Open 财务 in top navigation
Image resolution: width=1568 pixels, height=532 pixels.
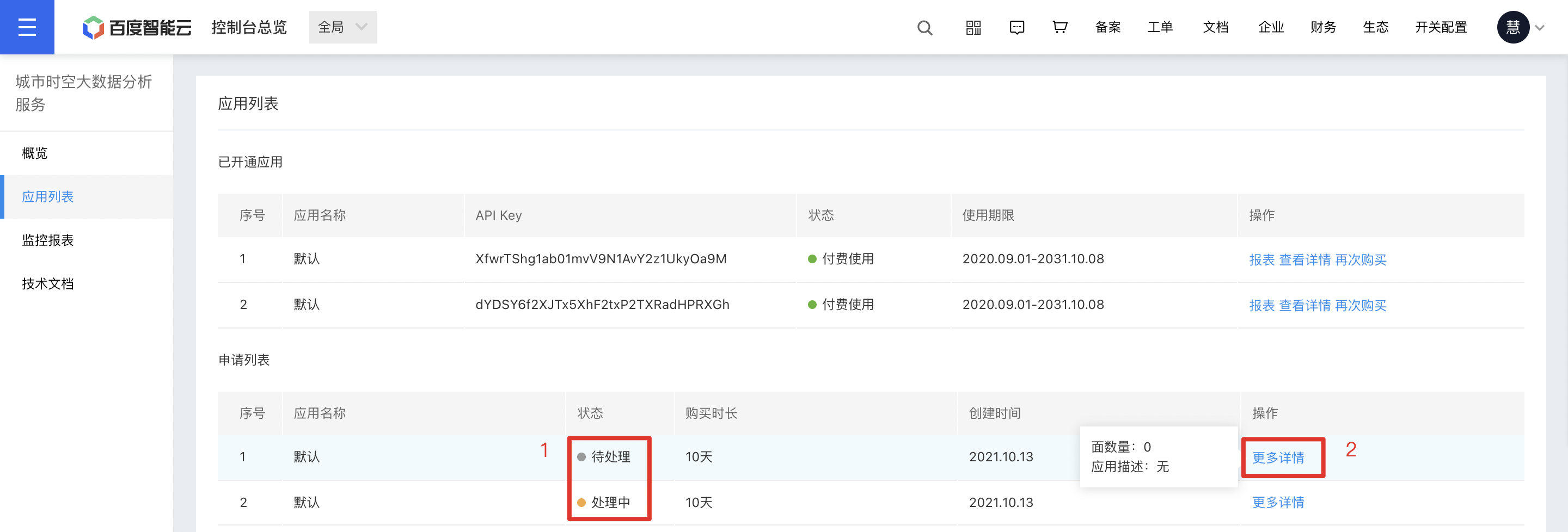1324,27
